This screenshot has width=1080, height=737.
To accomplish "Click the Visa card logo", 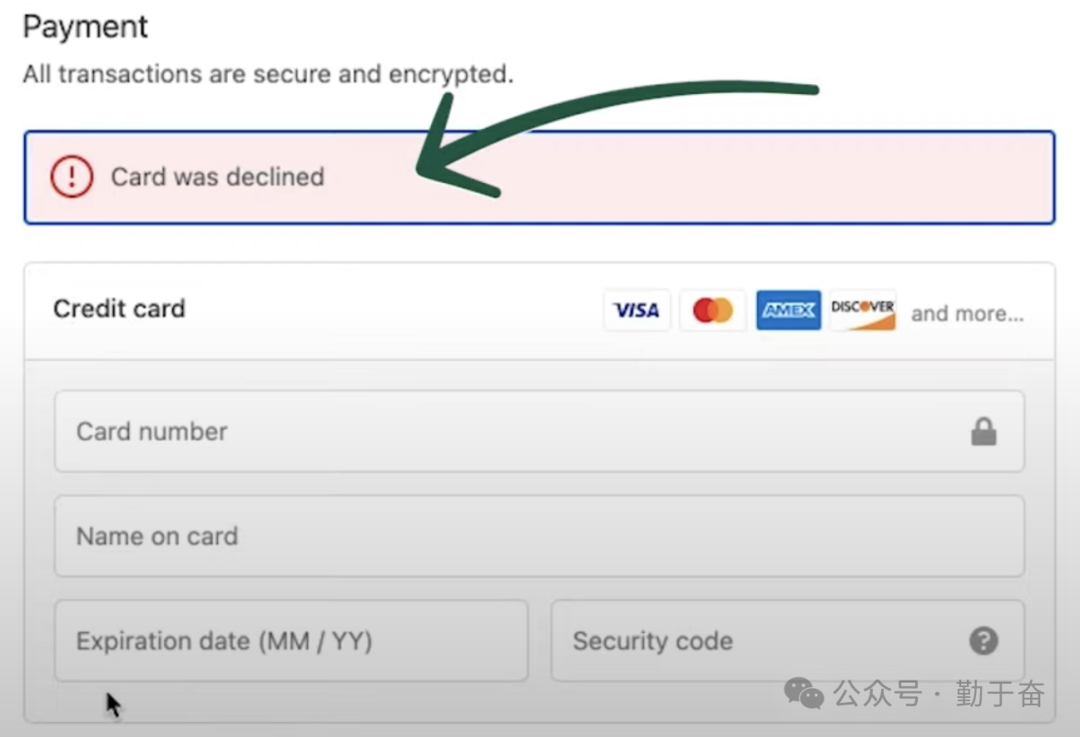I will click(636, 311).
